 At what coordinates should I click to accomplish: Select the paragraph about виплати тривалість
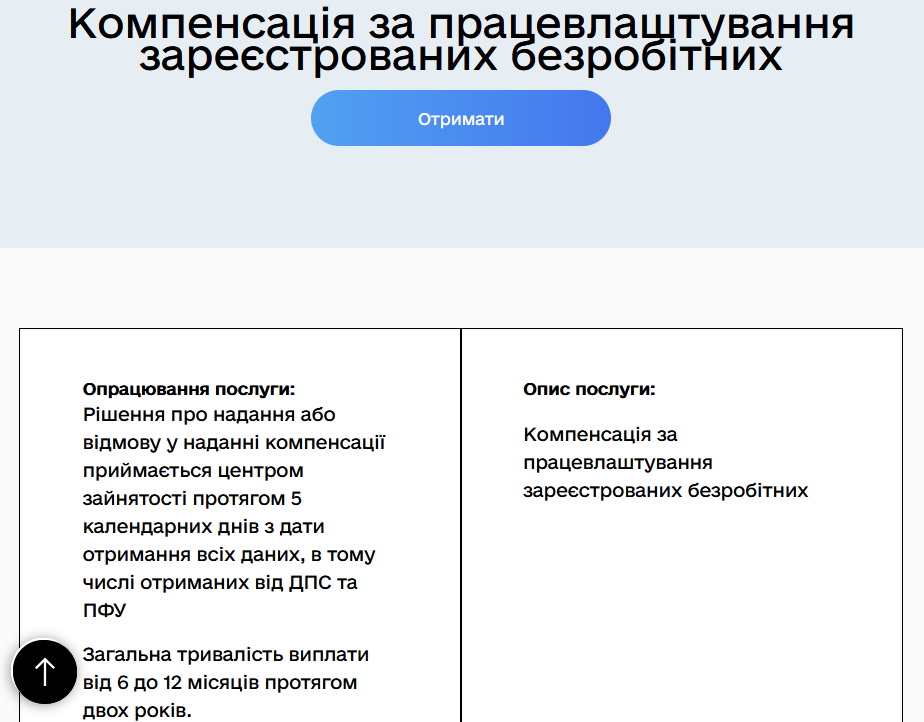tap(227, 683)
